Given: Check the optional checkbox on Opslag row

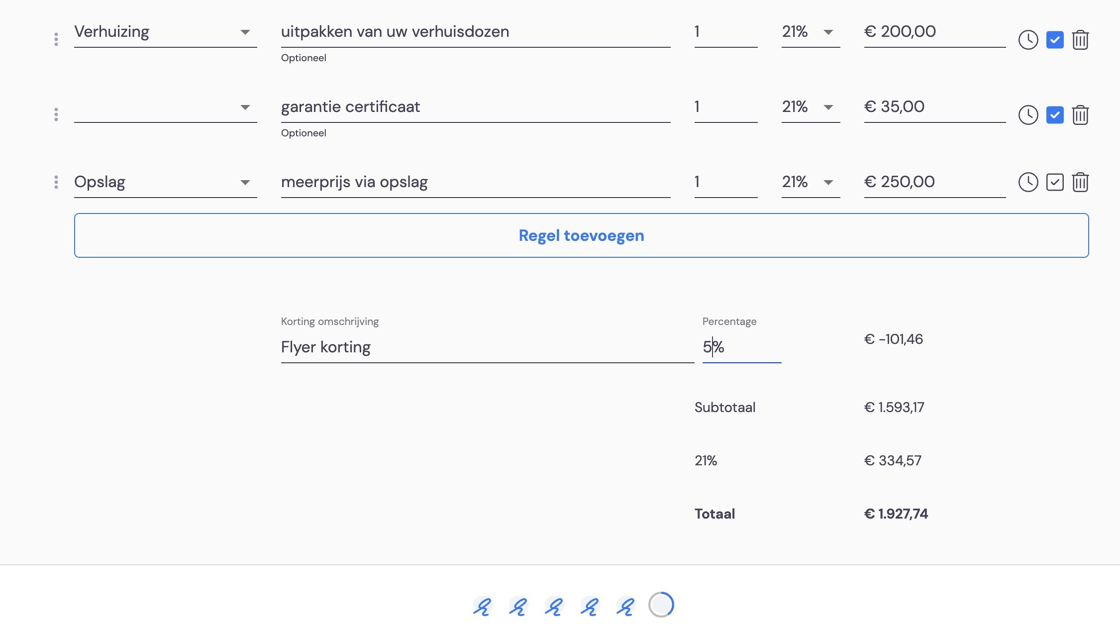Looking at the screenshot, I should pyautogui.click(x=1054, y=182).
